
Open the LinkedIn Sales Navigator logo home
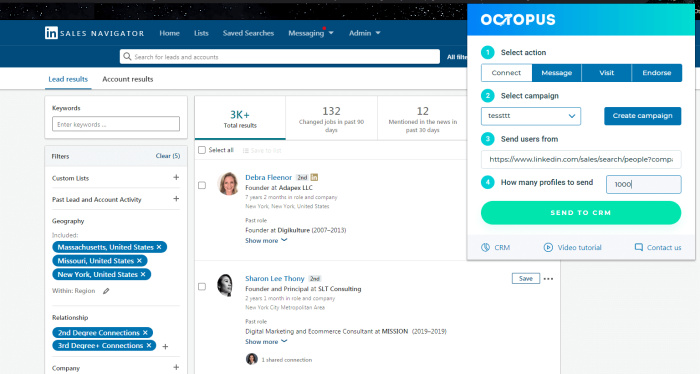(x=94, y=33)
